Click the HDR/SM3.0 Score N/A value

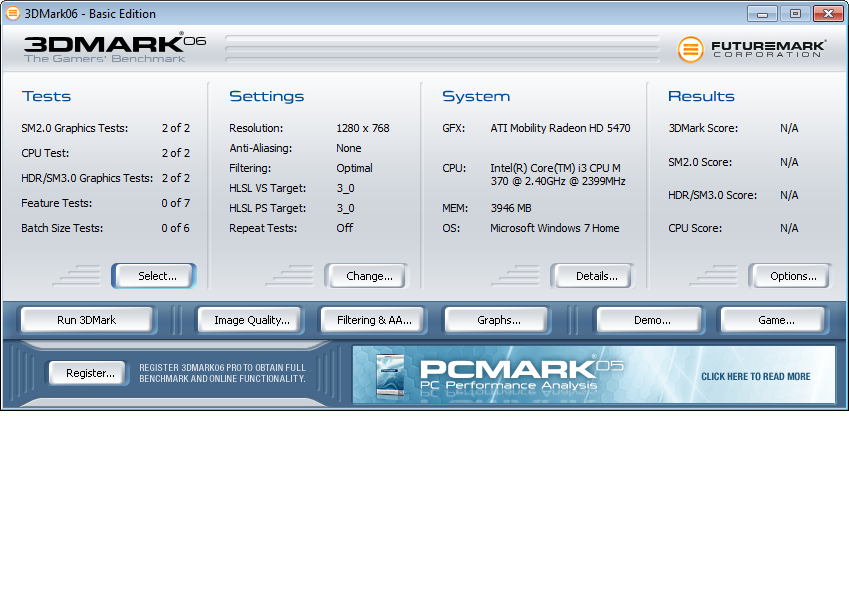[789, 195]
